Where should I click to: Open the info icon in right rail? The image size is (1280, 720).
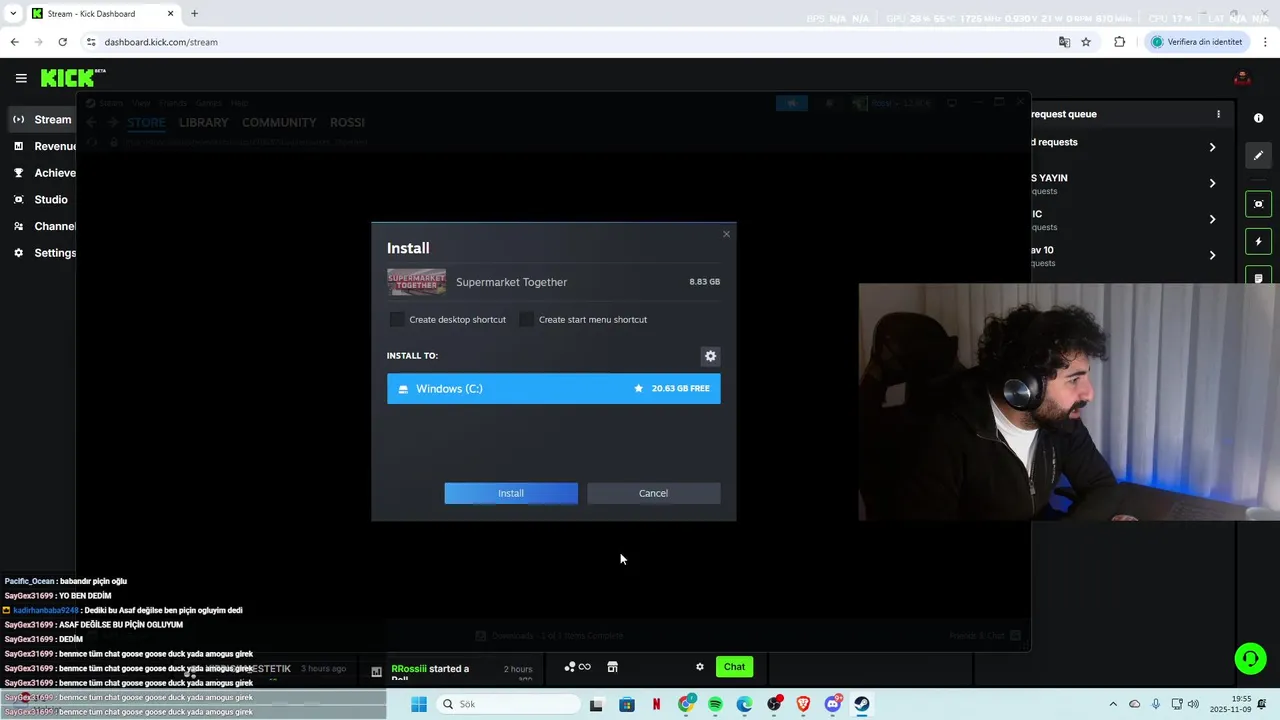1258,118
